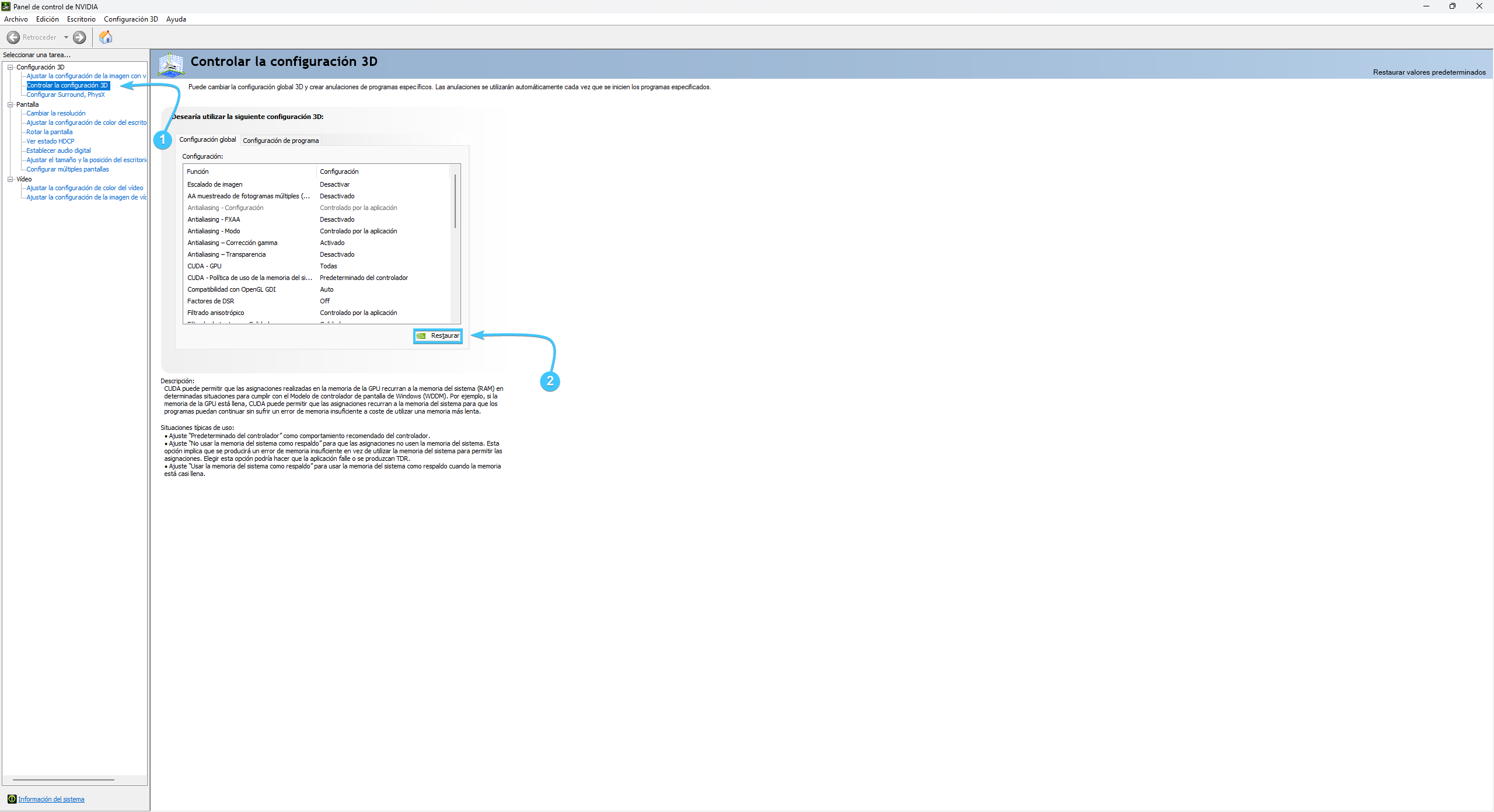
Task: Open Ajustar la configuración de color del vídeo
Action: [x=85, y=188]
